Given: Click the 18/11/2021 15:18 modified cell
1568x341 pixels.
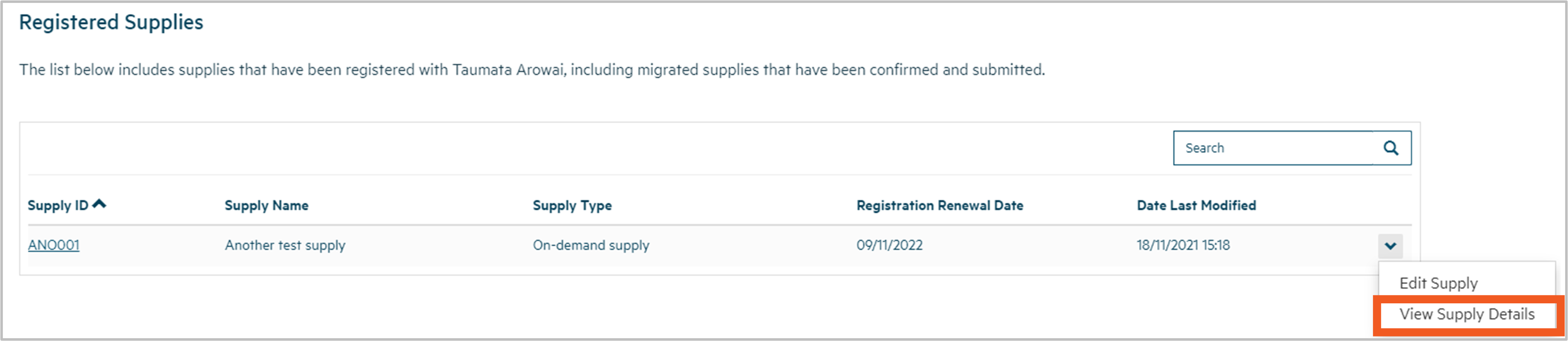Looking at the screenshot, I should [x=1183, y=245].
